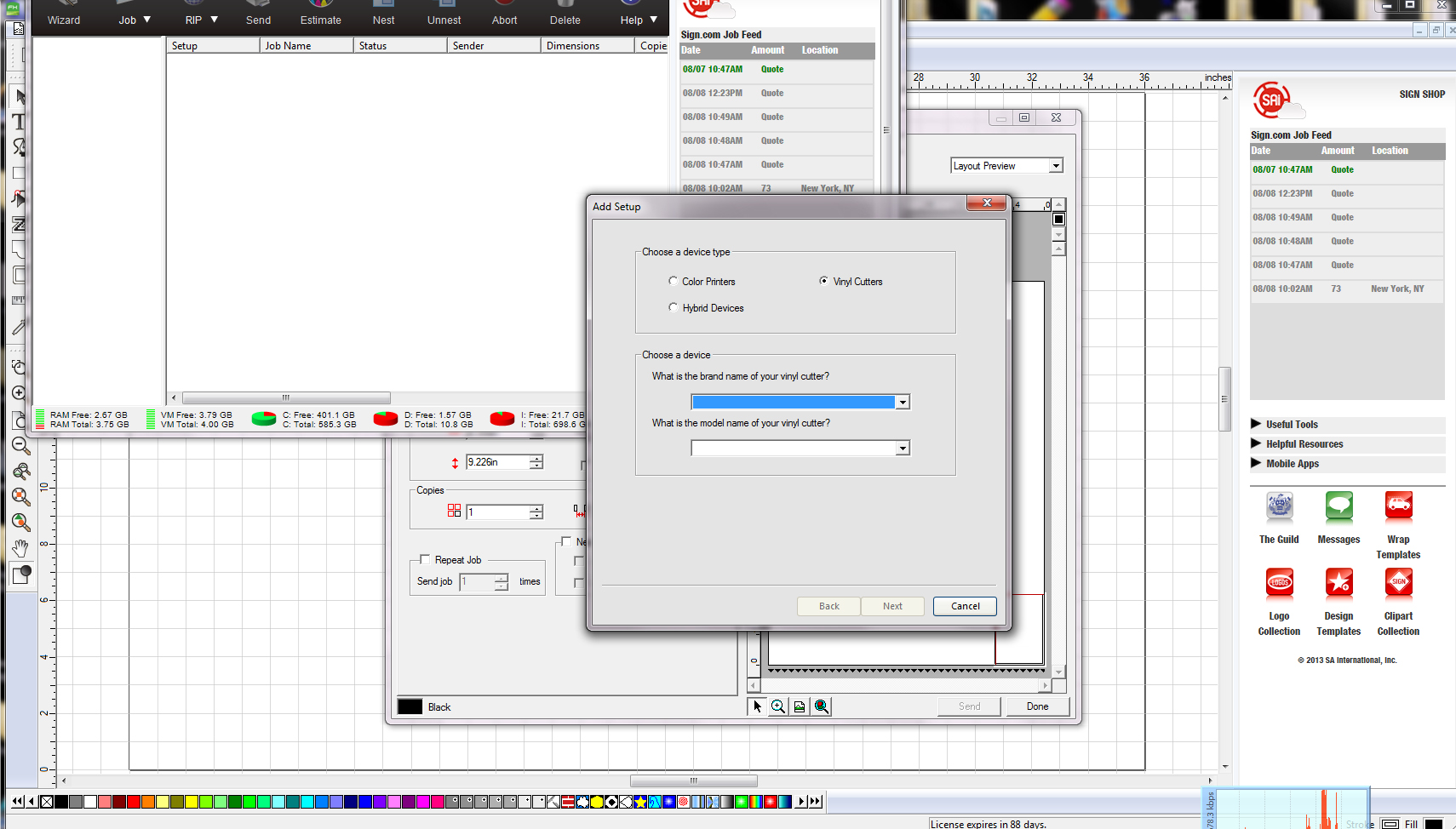
Task: Click the Black color swatch in cut dialog
Action: point(410,706)
